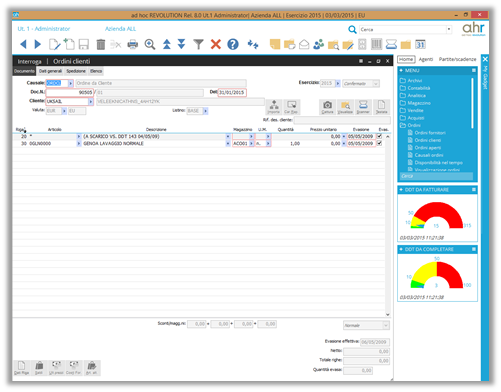Switch to the Dati generali tab

click(x=50, y=71)
